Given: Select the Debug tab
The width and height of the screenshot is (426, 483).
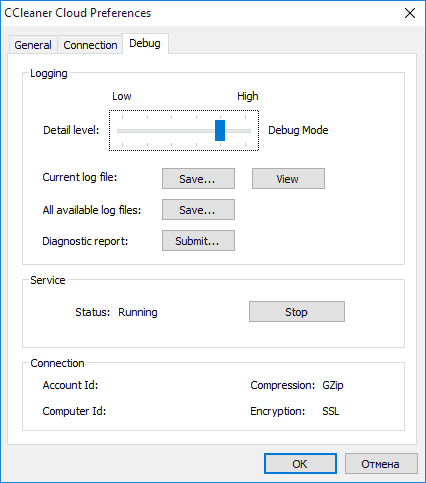Looking at the screenshot, I should coord(145,43).
